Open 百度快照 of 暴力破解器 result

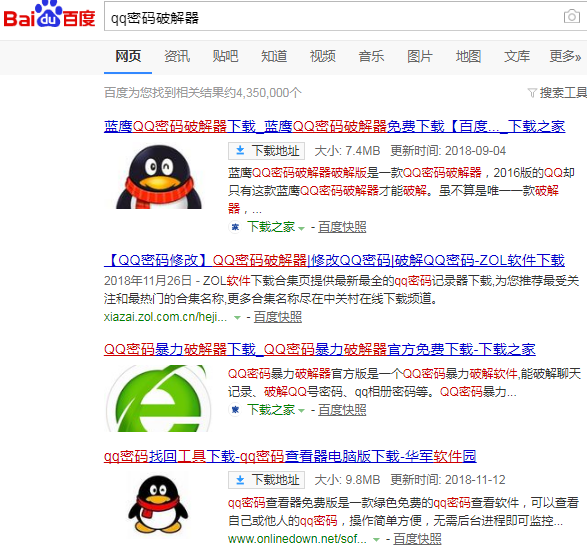coord(342,410)
